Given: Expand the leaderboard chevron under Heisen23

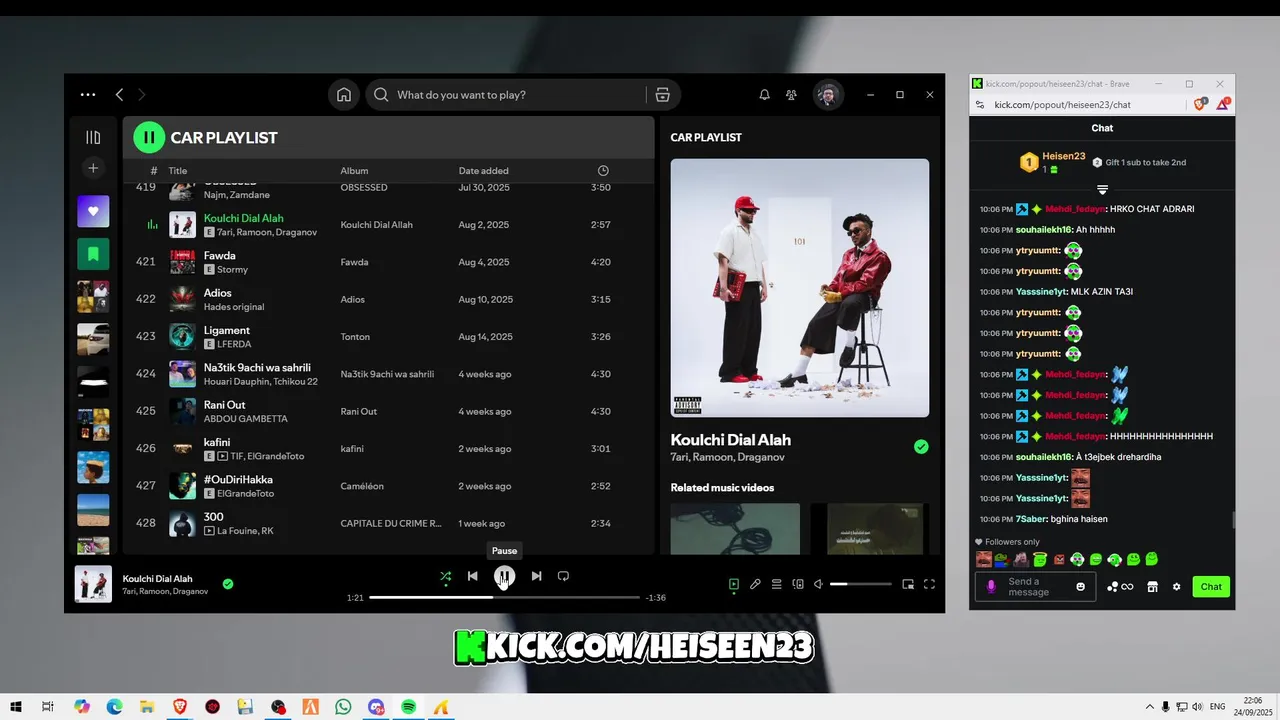Looking at the screenshot, I should pos(1102,189).
